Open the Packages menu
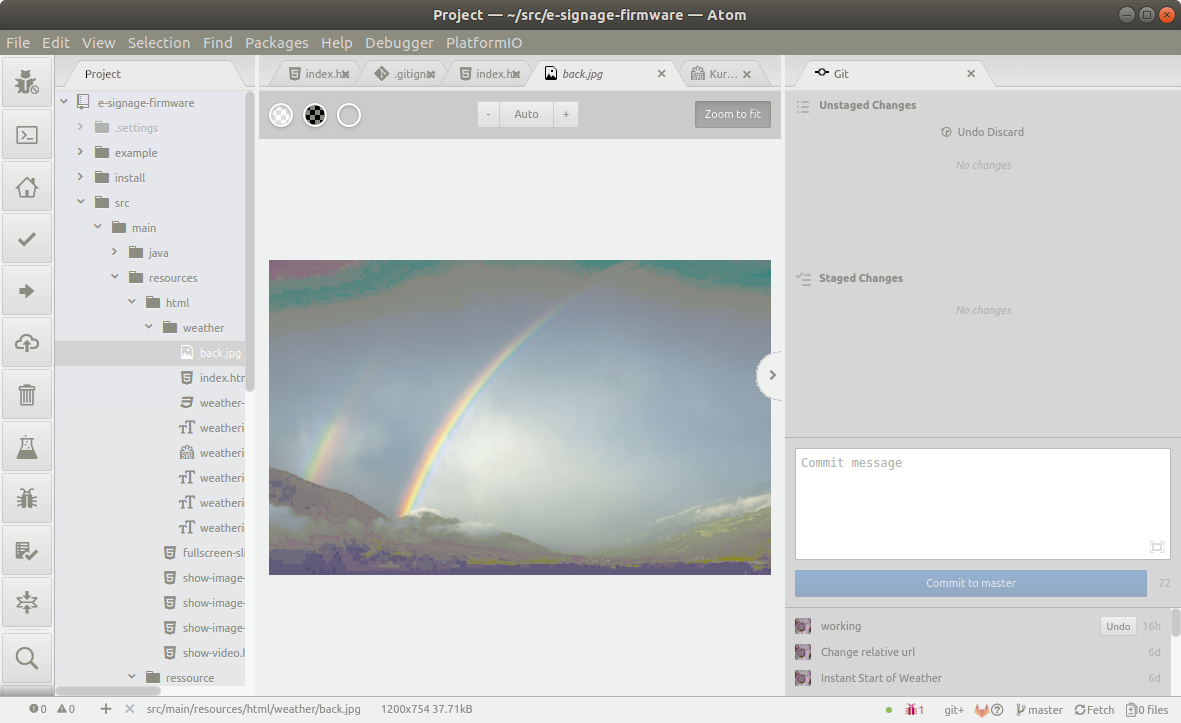1181x723 pixels. (277, 42)
